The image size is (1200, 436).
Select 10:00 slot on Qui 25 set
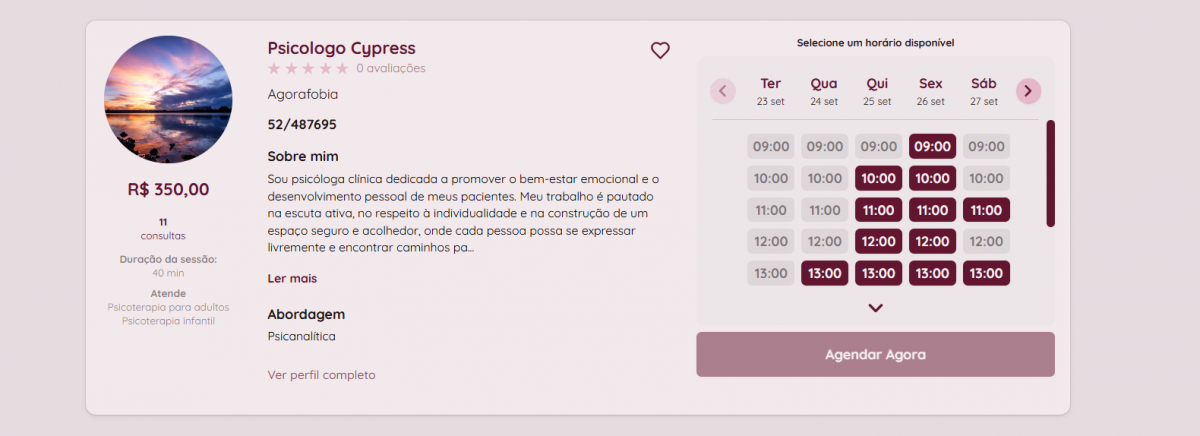click(878, 178)
